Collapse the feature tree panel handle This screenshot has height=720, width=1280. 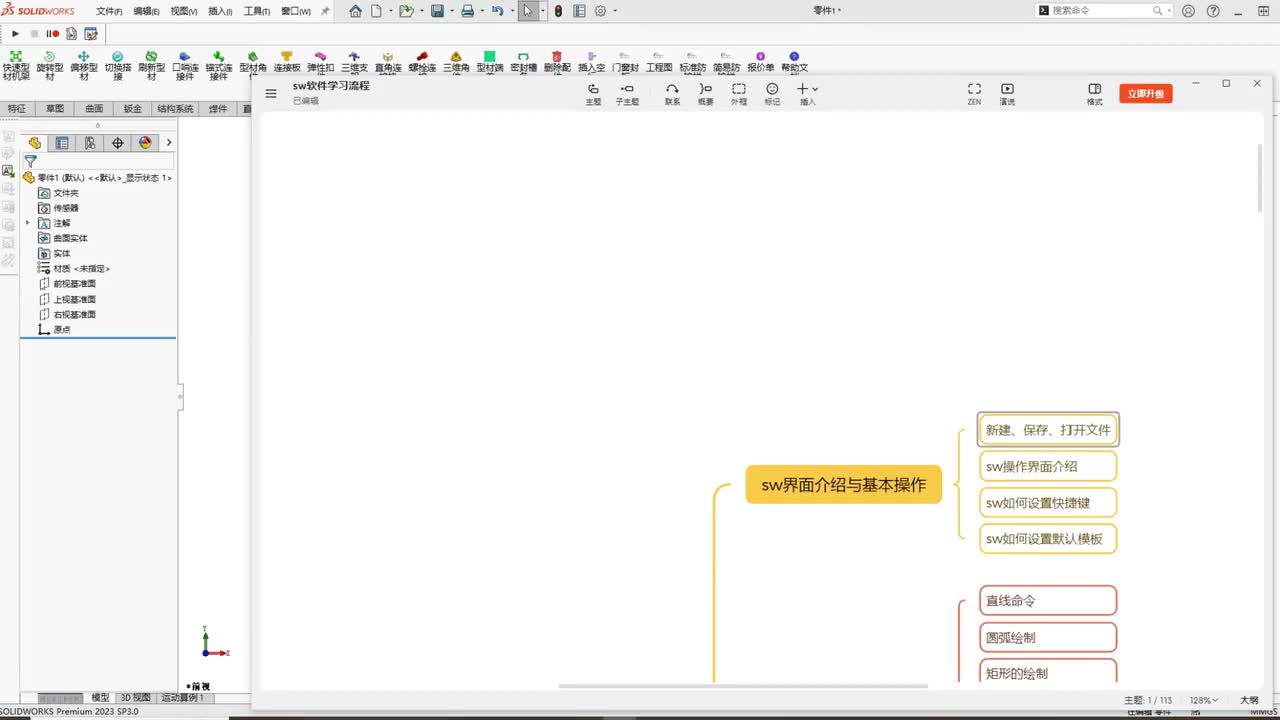pos(180,397)
